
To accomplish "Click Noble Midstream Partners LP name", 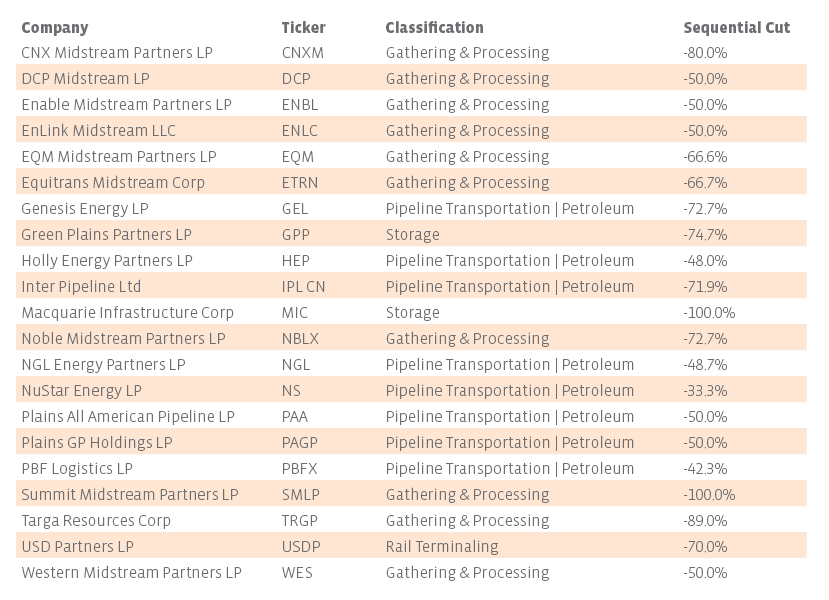I will pyautogui.click(x=123, y=339).
